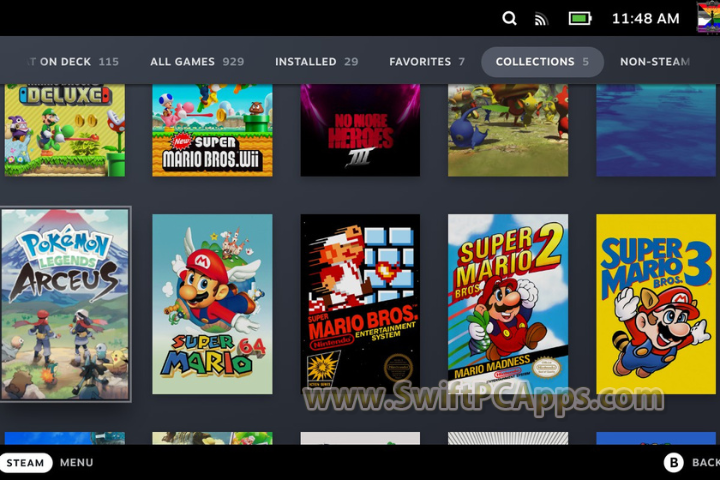
Task: Go to the Favorites tab
Action: [x=427, y=62]
